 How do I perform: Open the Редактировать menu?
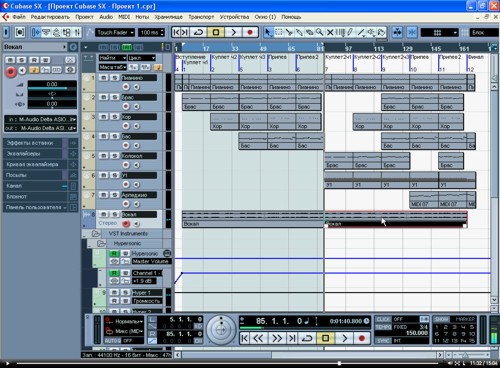pyautogui.click(x=50, y=17)
